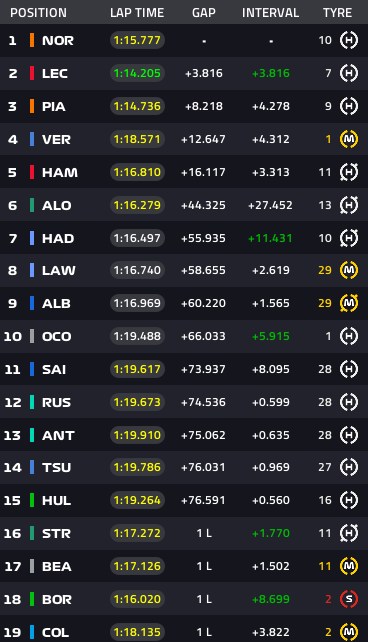Select the LAP TIME column header
Screen dimensions: 368x642
(x=137, y=13)
